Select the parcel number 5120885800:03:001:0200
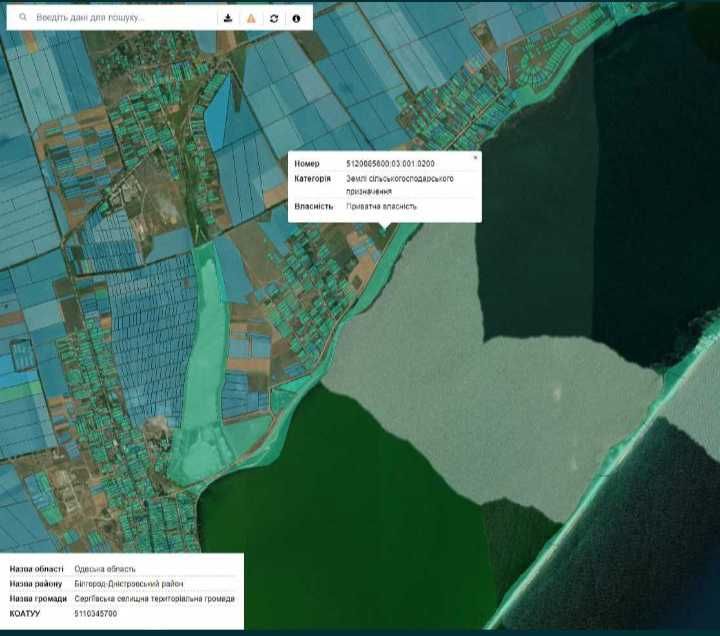Screen dimensions: 720x636 (390, 163)
